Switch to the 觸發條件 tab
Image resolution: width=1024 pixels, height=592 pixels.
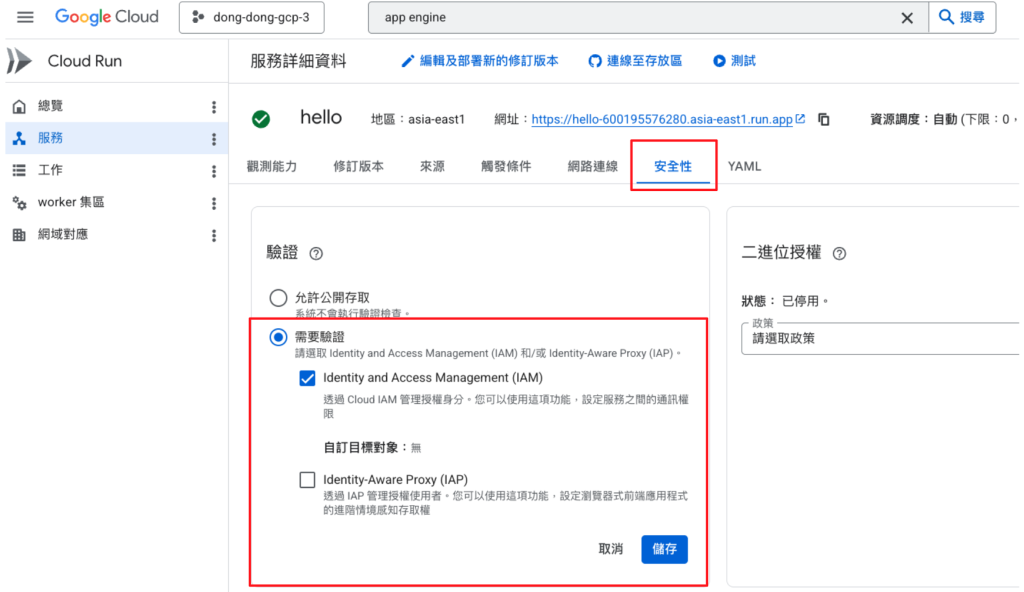506,166
